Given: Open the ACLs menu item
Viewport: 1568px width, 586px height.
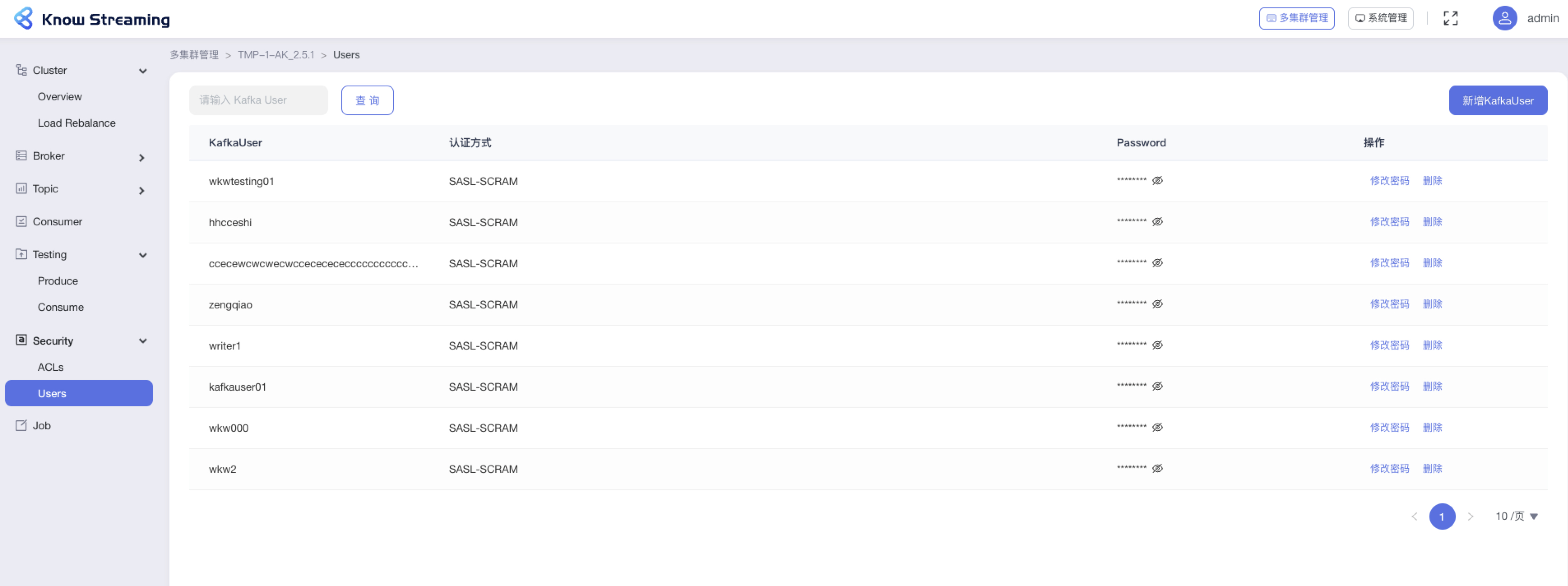Looking at the screenshot, I should click(x=51, y=367).
